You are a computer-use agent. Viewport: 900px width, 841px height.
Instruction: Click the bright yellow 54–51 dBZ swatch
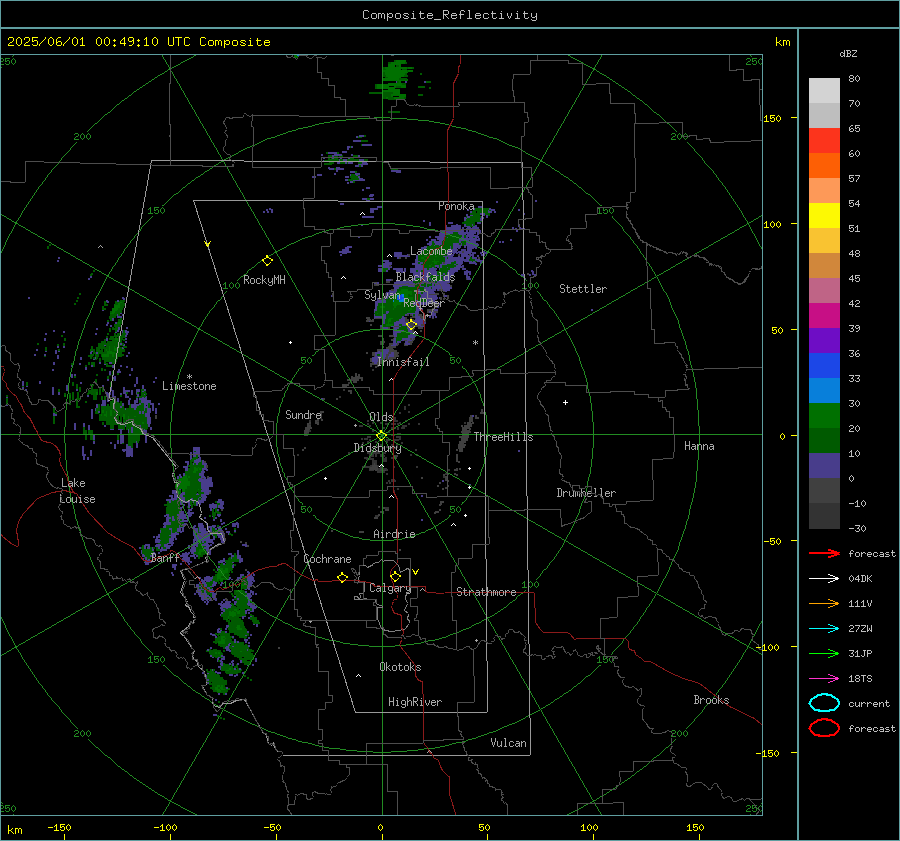824,216
